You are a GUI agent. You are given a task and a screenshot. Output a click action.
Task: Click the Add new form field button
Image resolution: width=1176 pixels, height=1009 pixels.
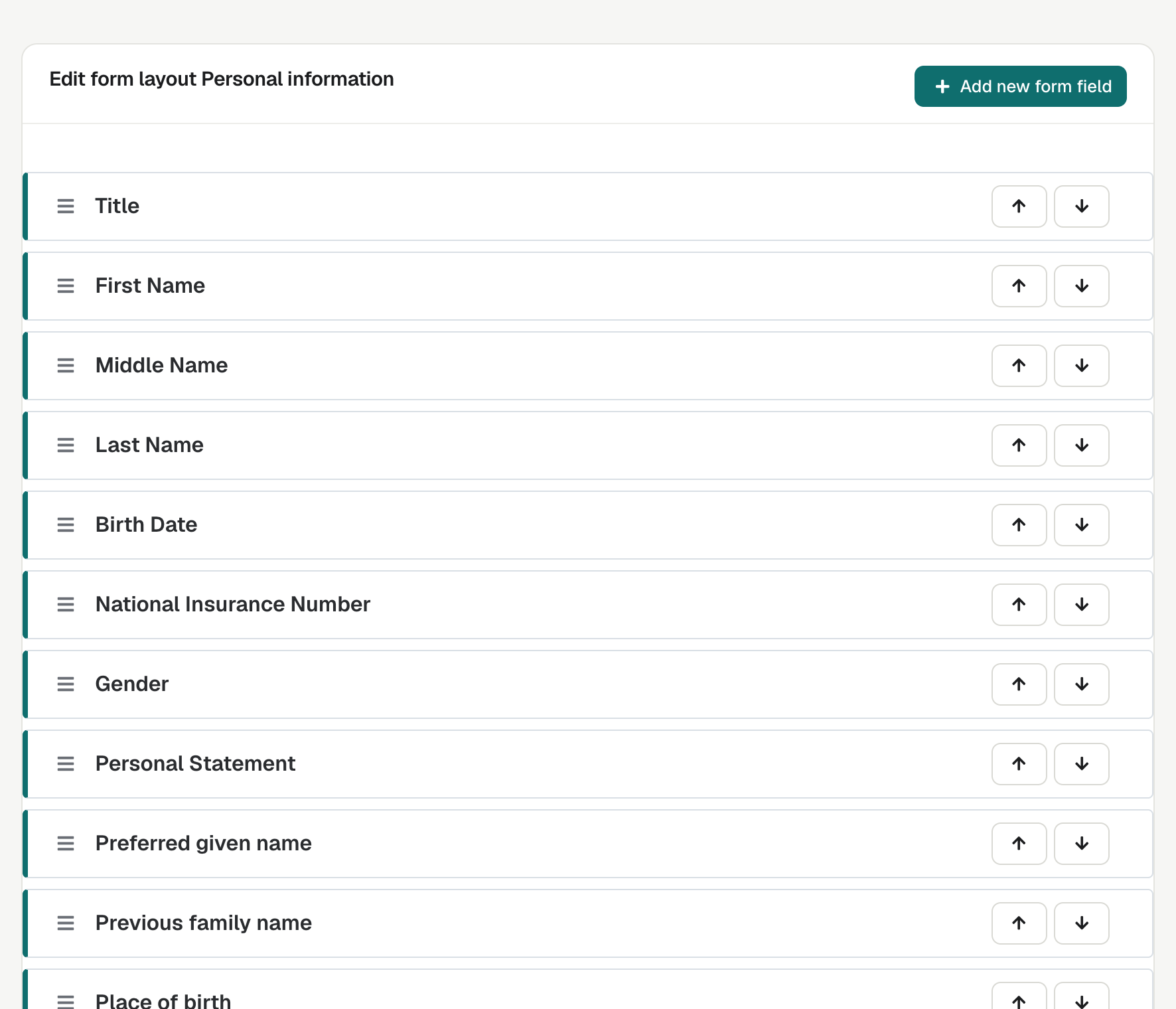(x=1020, y=86)
